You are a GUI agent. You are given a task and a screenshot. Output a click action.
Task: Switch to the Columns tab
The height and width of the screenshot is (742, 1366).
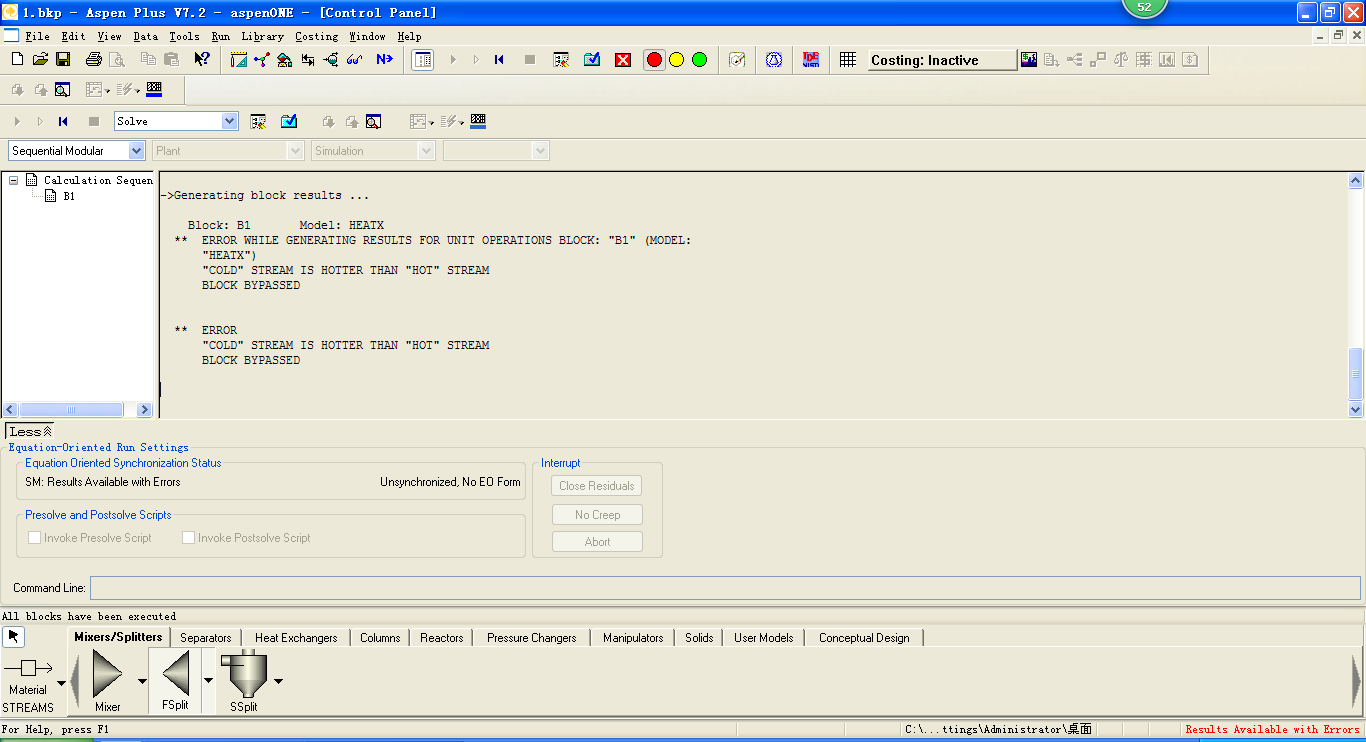click(380, 638)
